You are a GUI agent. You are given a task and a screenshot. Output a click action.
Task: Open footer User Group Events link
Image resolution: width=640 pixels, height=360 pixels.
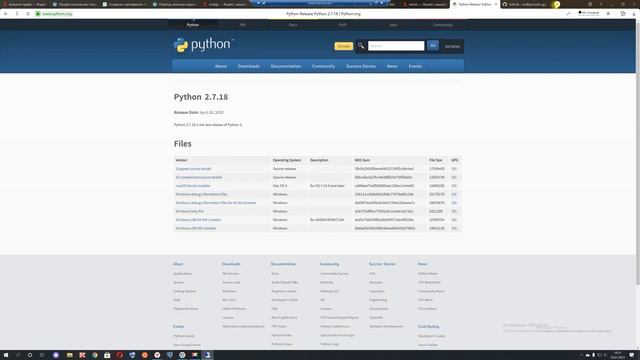(x=187, y=345)
